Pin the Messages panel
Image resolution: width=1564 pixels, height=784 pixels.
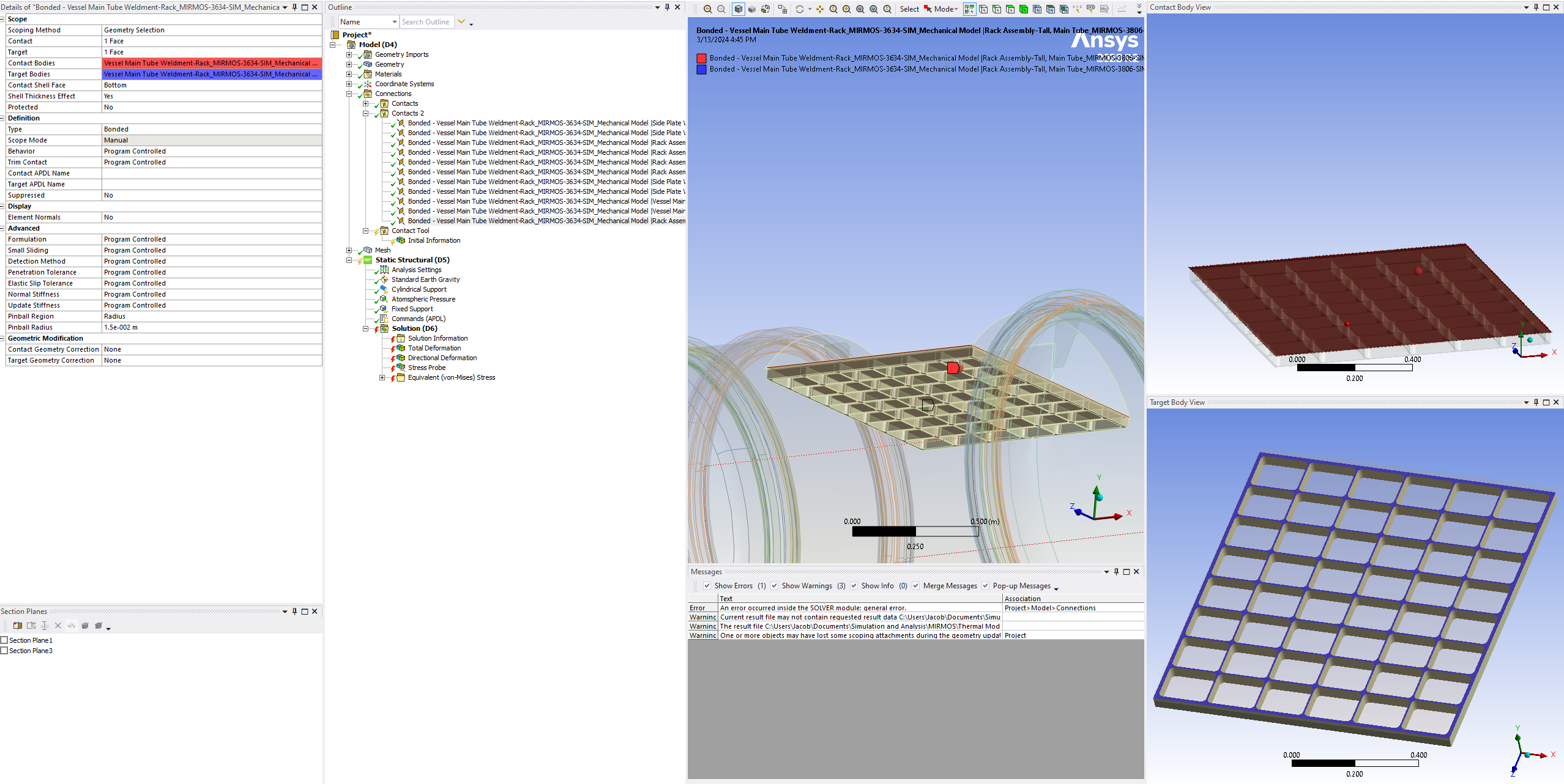(1116, 572)
